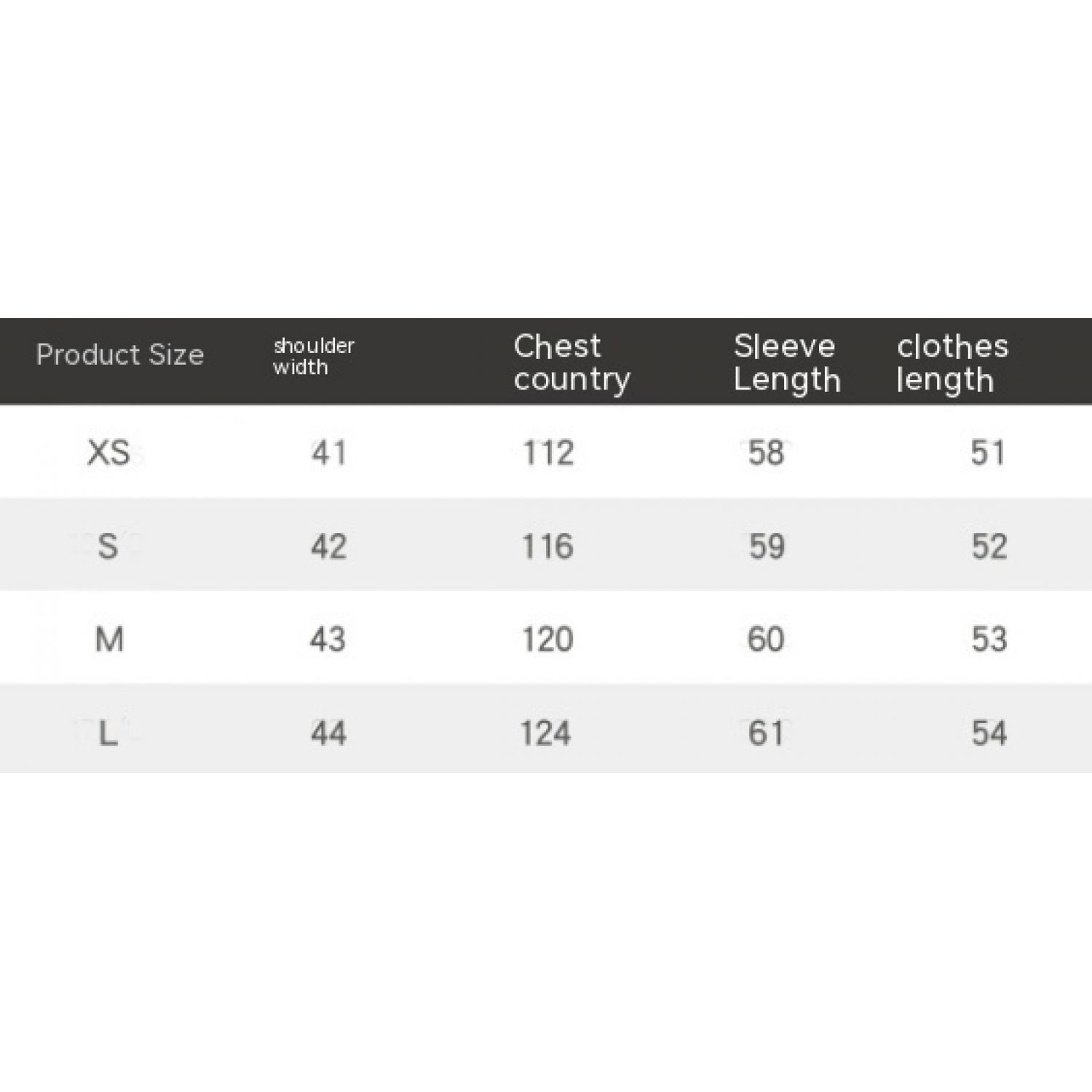Select the Chest country header
This screenshot has width=1092, height=1092.
[571, 363]
